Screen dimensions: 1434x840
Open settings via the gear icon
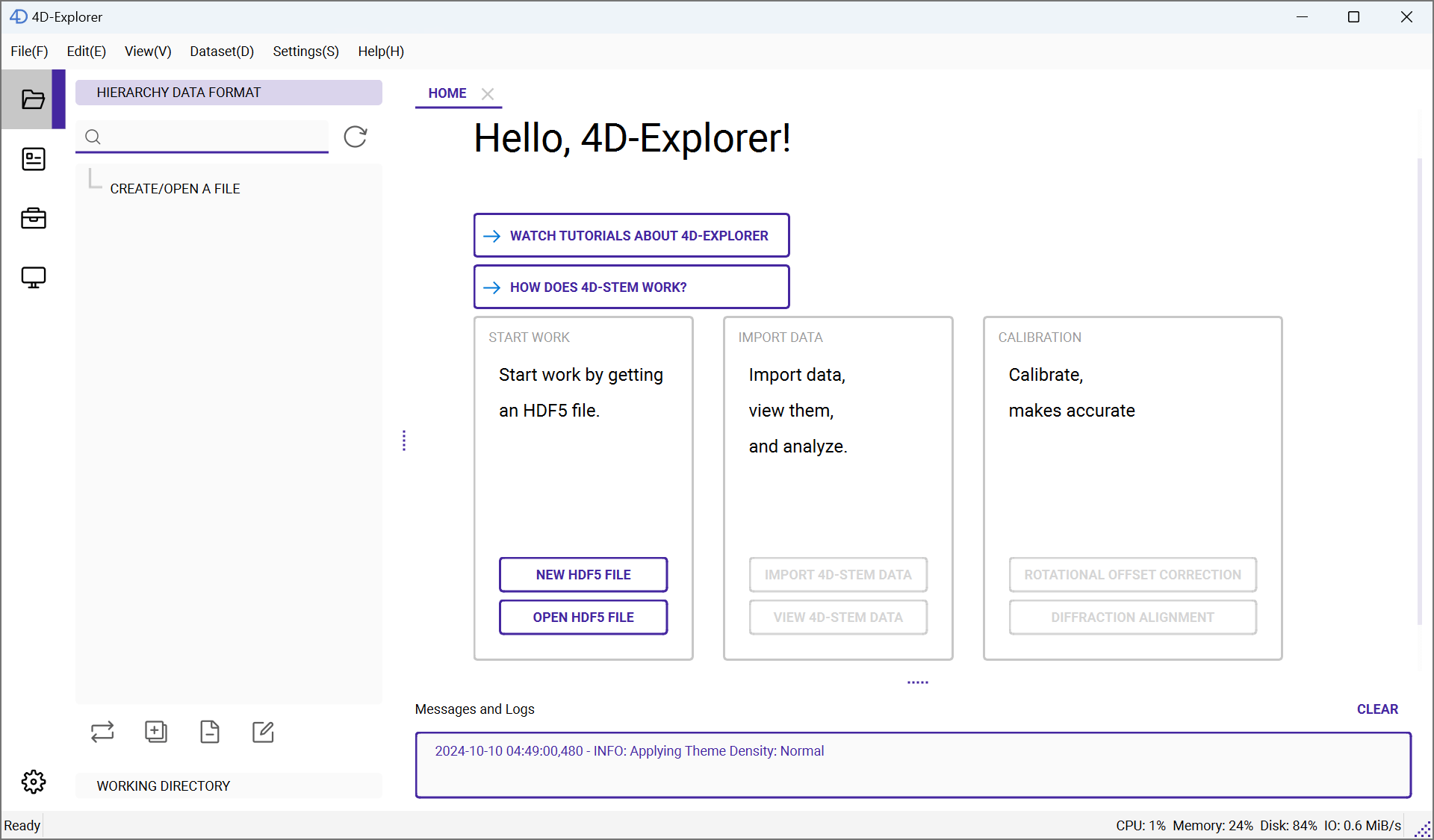(x=33, y=782)
